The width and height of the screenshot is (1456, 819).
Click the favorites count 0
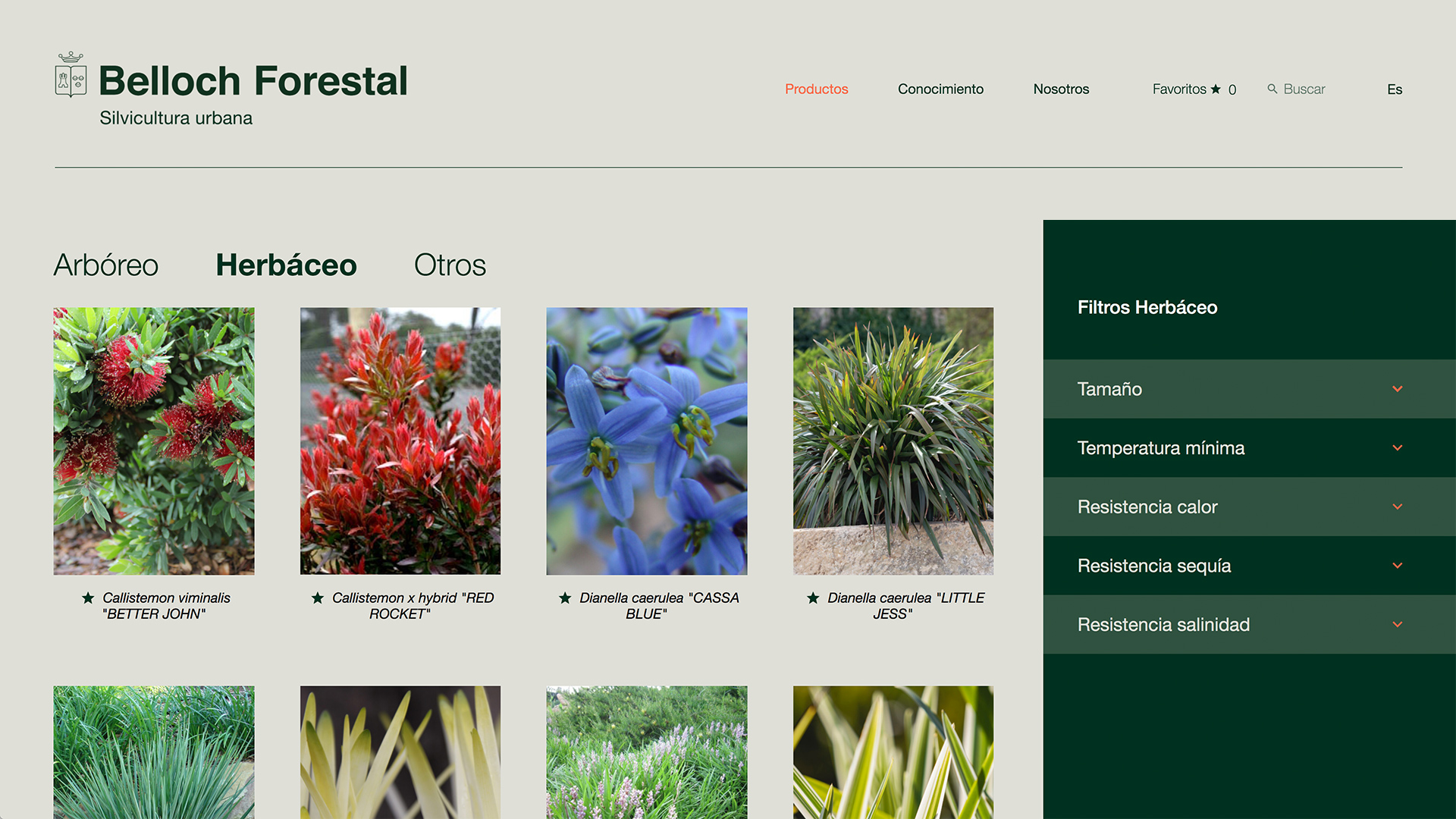tap(1232, 89)
